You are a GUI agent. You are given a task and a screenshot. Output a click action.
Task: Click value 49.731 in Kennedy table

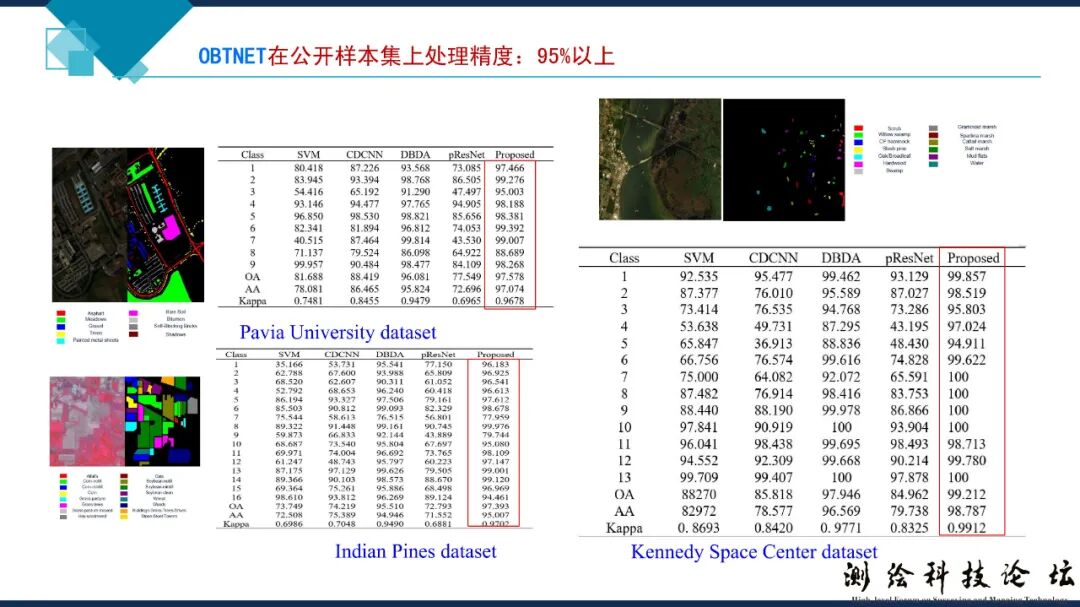(x=773, y=327)
